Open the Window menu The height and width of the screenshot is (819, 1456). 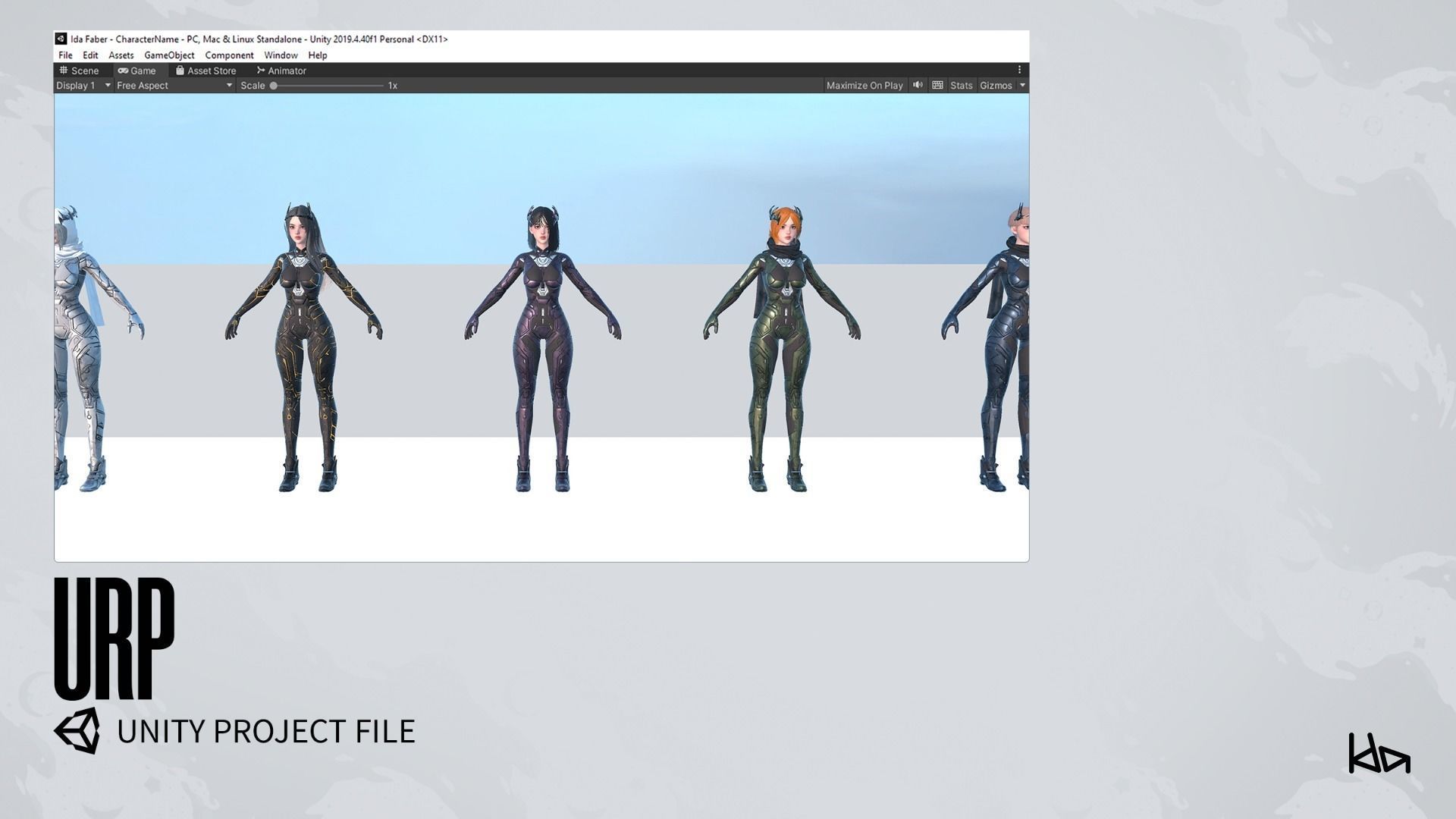point(281,55)
